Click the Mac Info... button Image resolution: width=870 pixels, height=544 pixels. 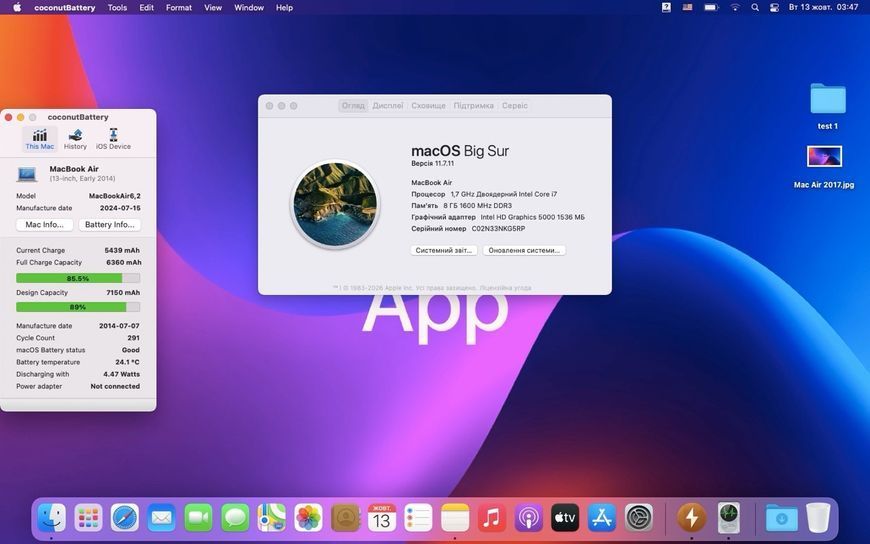click(44, 225)
